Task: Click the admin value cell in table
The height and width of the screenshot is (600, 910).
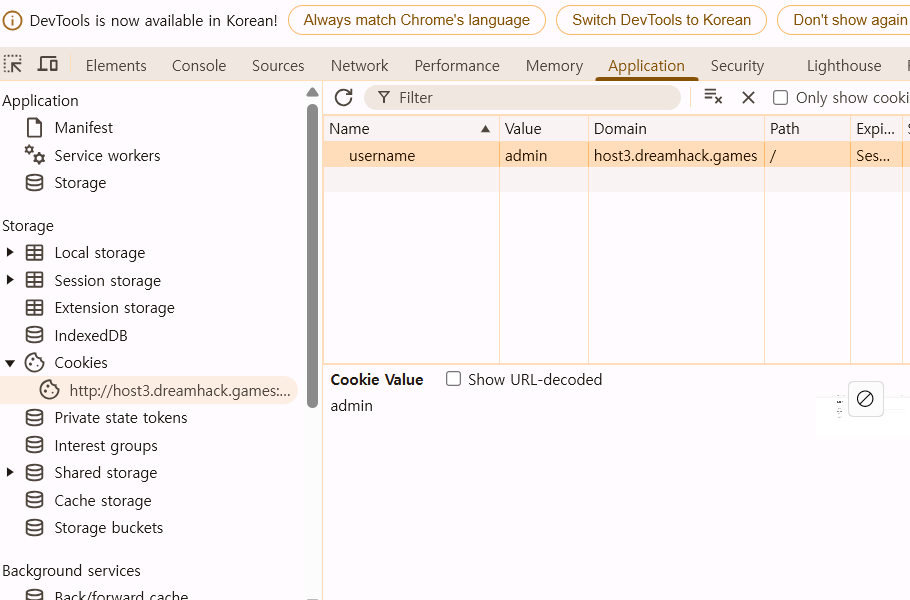Action: 544,156
